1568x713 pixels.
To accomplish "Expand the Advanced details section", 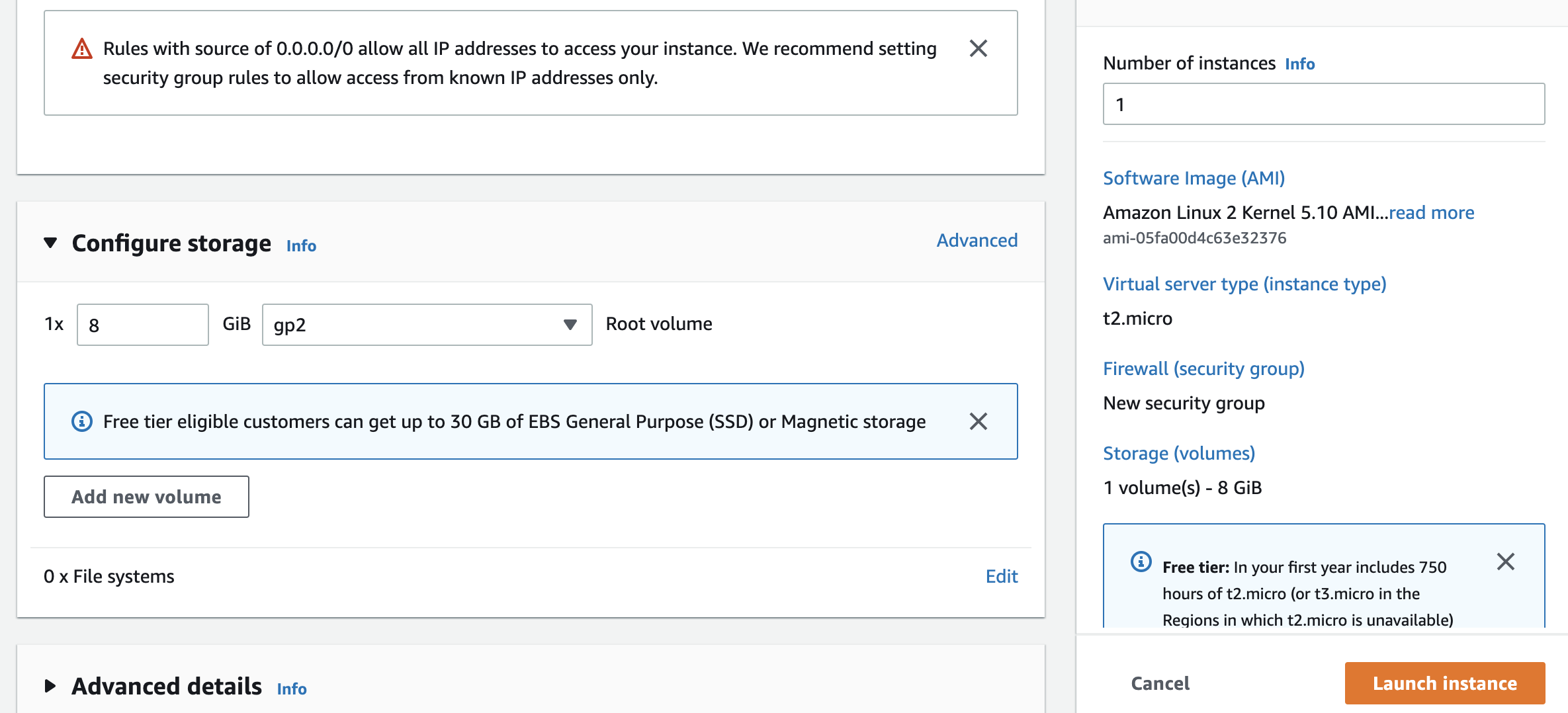I will (50, 686).
